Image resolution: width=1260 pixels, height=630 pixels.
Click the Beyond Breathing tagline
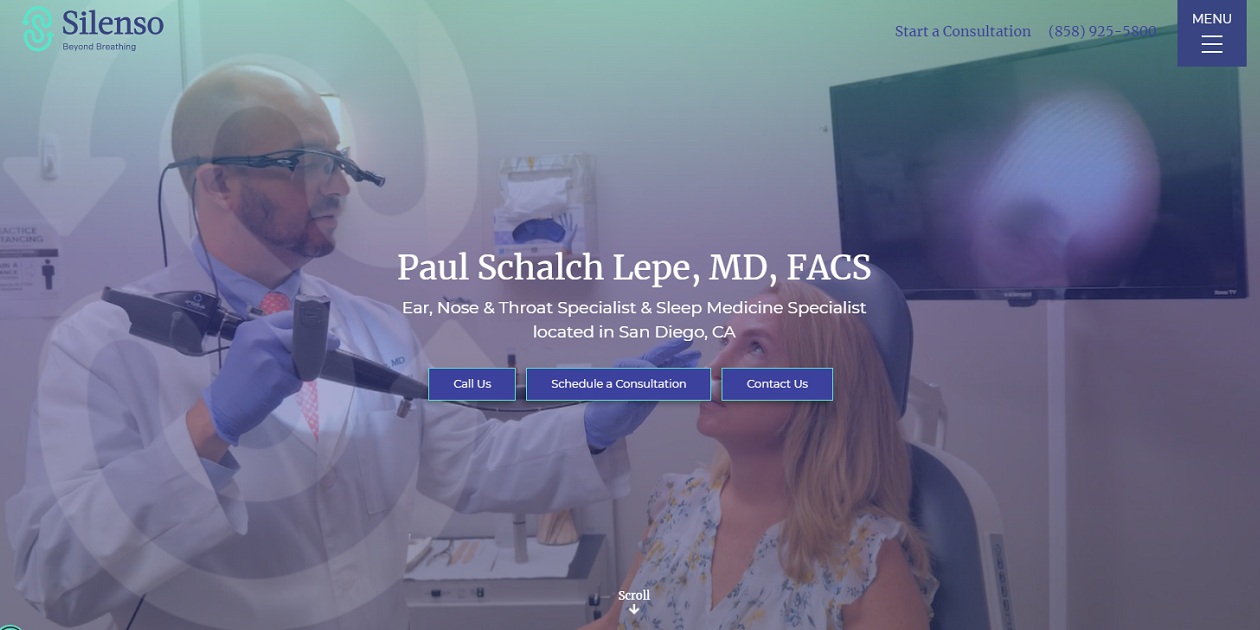pyautogui.click(x=99, y=47)
